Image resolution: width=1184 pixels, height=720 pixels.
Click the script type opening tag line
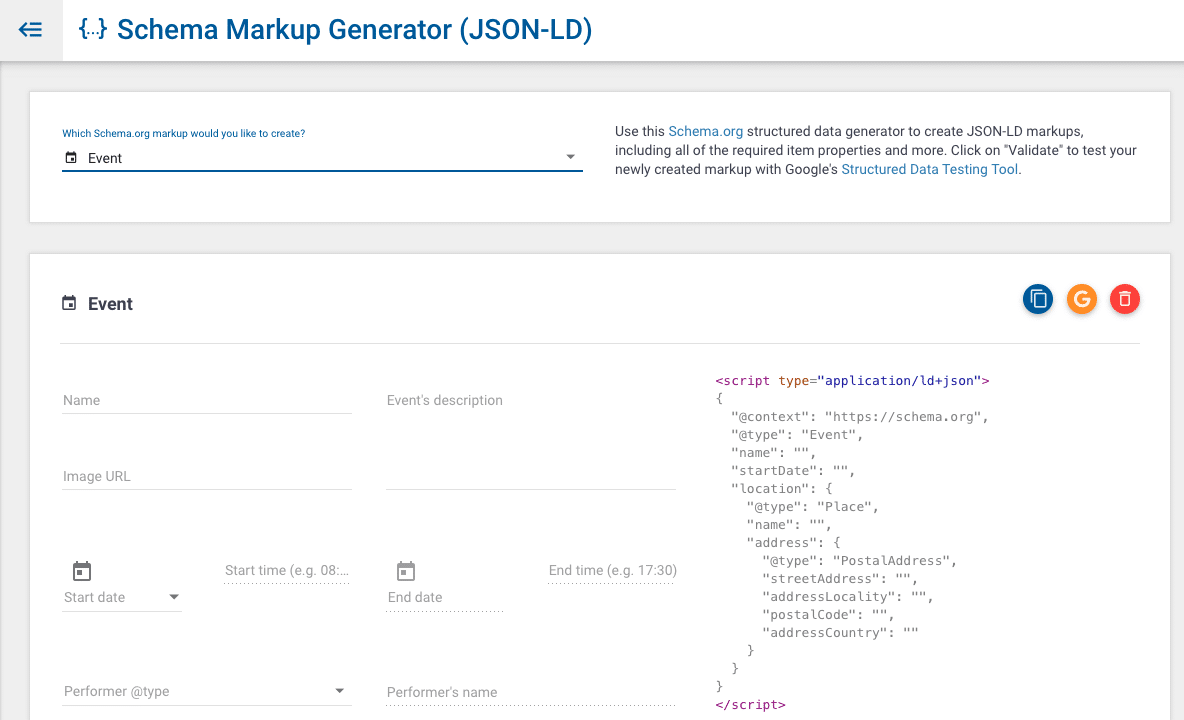tap(853, 381)
